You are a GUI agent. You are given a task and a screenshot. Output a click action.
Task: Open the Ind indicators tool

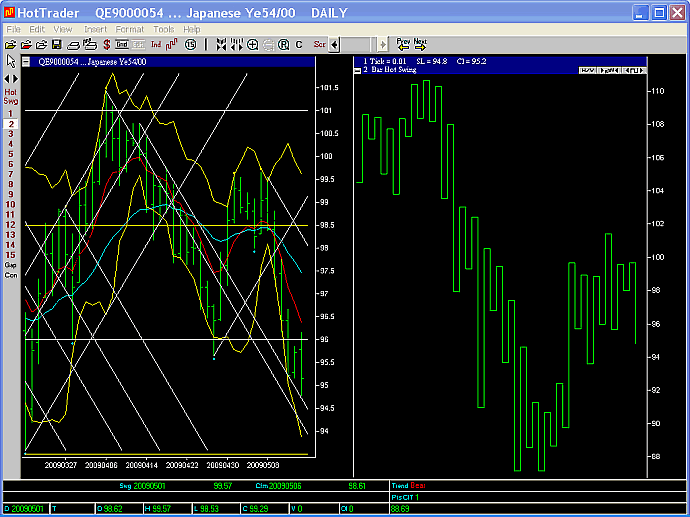(x=156, y=44)
